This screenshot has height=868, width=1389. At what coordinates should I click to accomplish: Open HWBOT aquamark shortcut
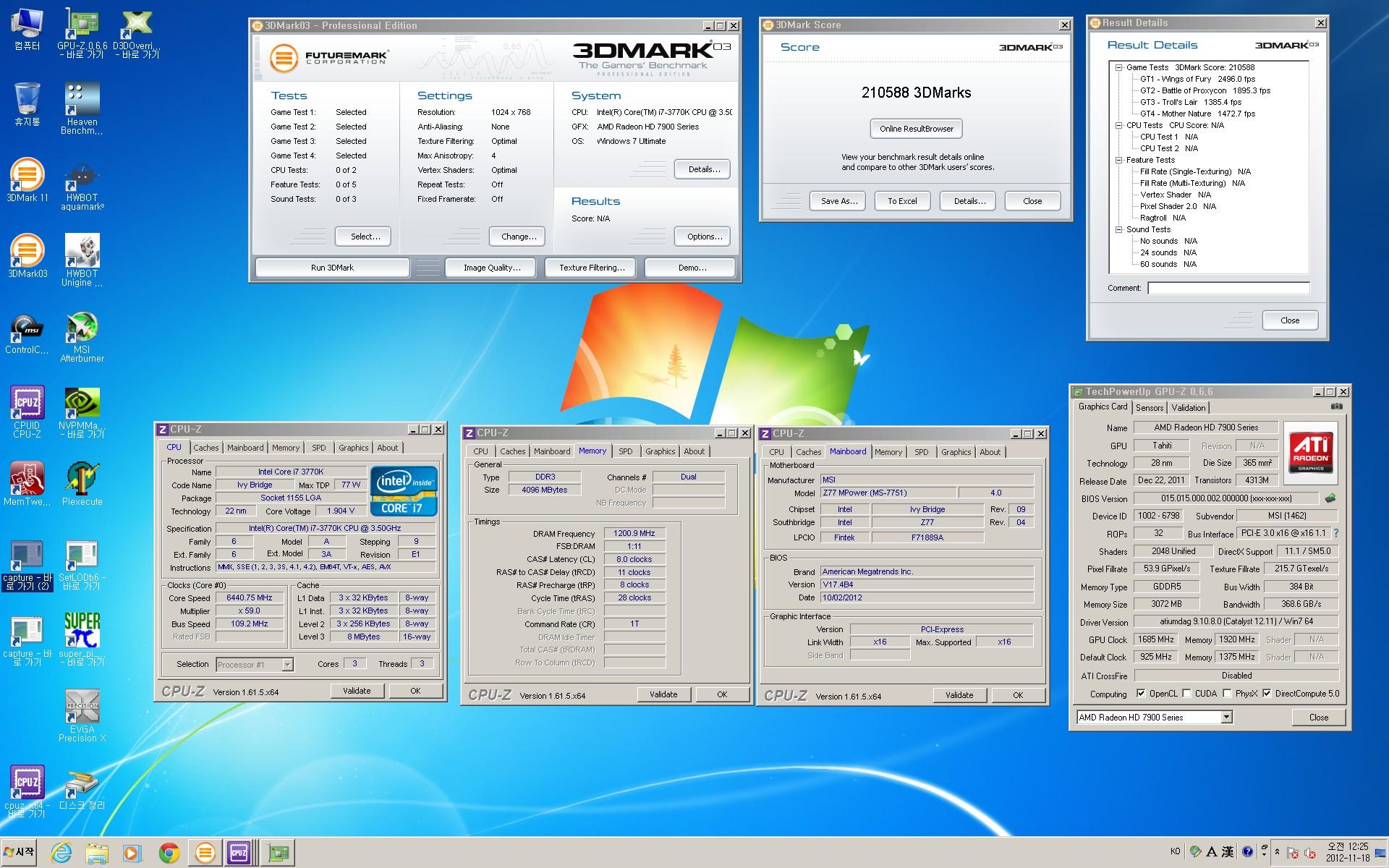[x=82, y=185]
